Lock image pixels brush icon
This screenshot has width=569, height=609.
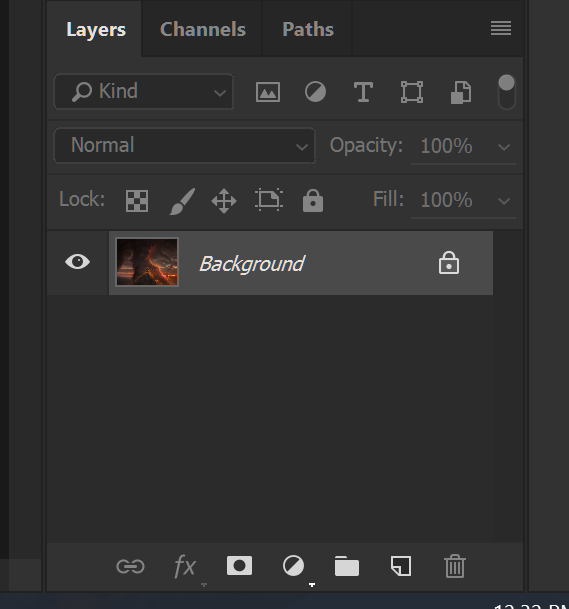[x=182, y=201]
